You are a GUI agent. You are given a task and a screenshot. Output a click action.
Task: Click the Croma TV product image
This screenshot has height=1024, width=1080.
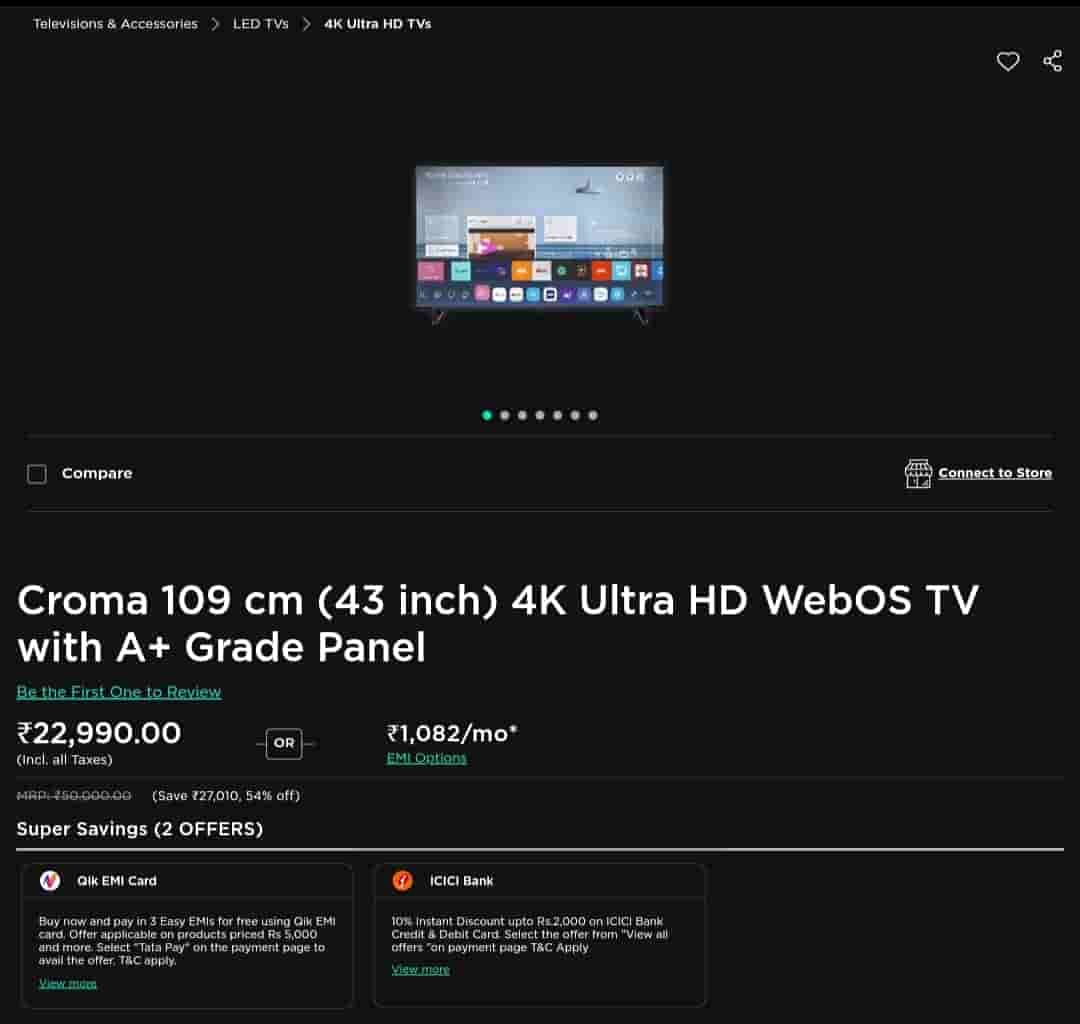pyautogui.click(x=539, y=243)
